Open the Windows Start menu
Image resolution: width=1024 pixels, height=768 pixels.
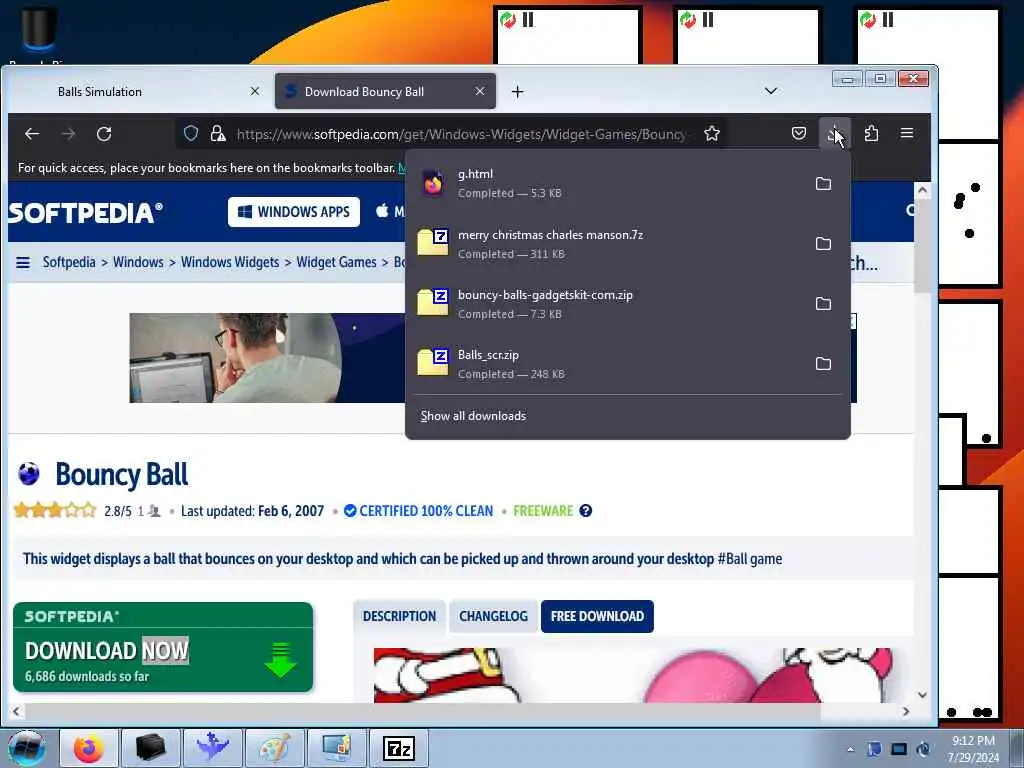coord(27,748)
